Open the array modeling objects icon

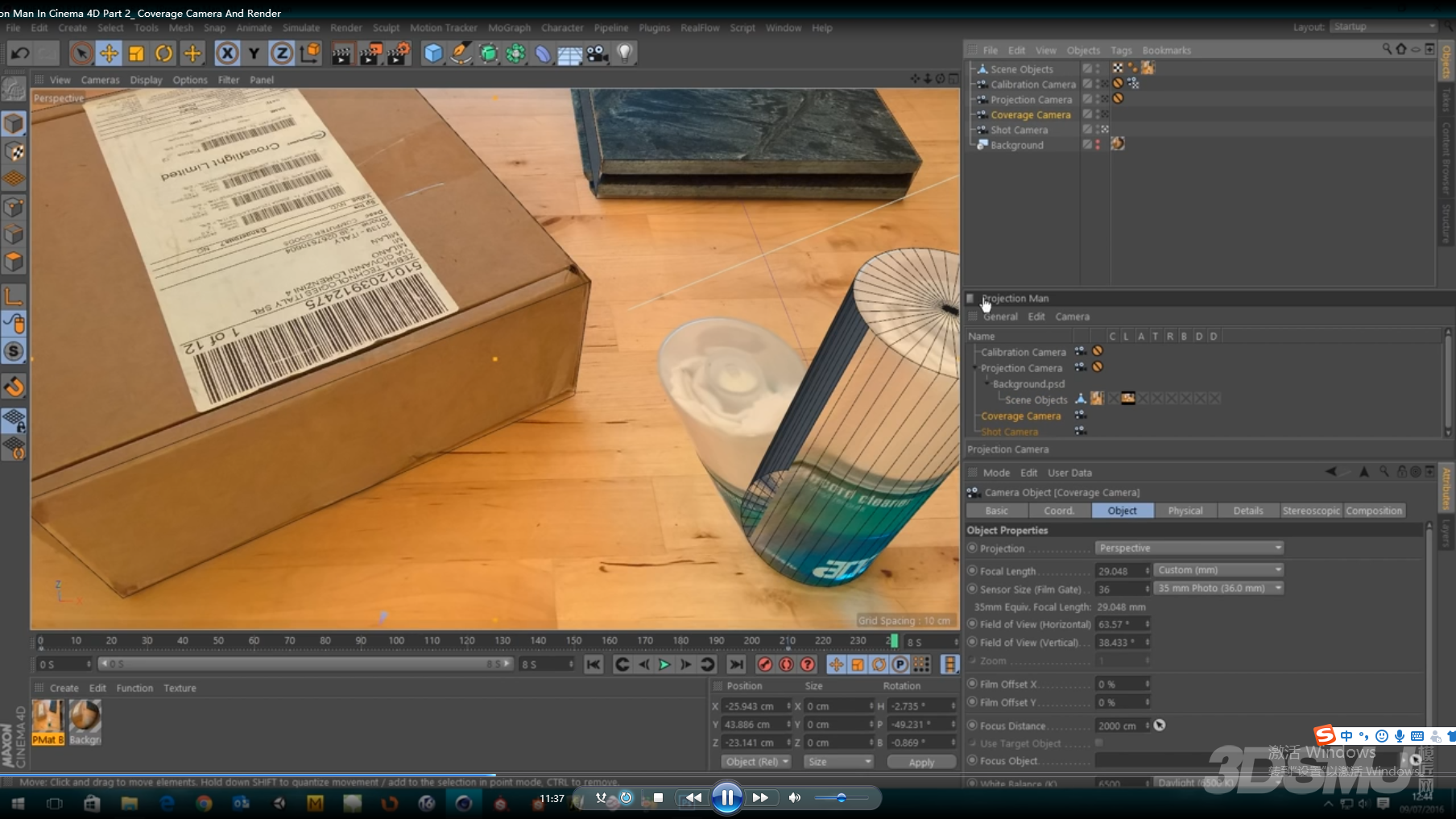point(515,54)
